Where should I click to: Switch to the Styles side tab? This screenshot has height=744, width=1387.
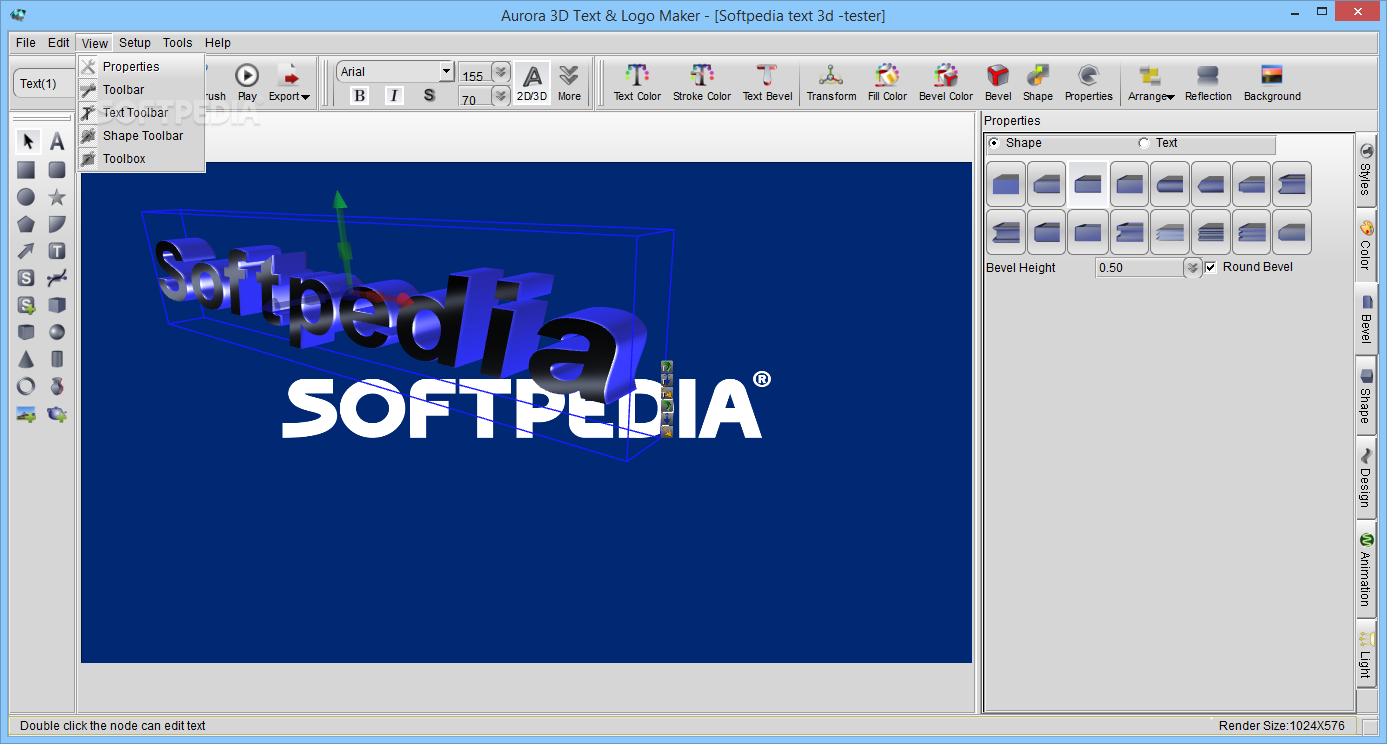point(1366,169)
